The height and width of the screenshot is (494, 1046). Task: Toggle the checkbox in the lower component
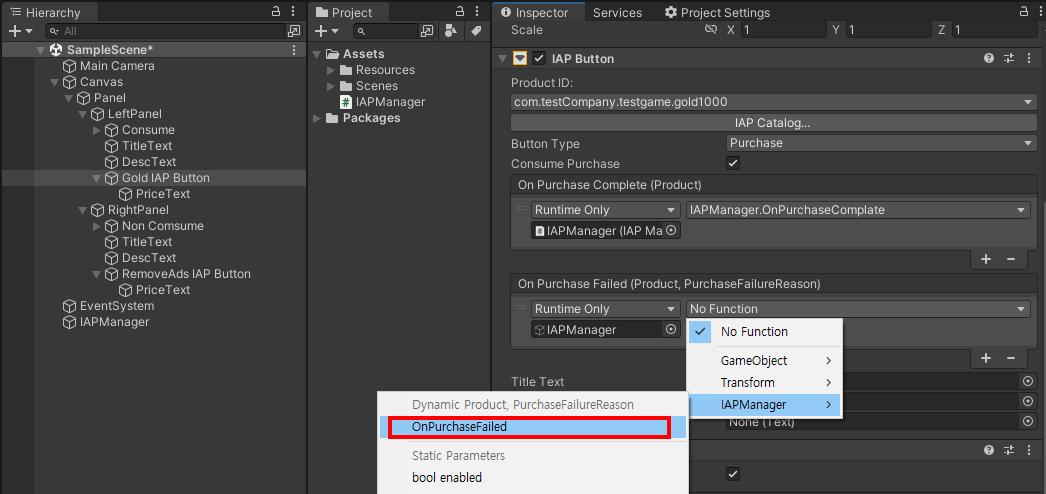click(x=732, y=474)
